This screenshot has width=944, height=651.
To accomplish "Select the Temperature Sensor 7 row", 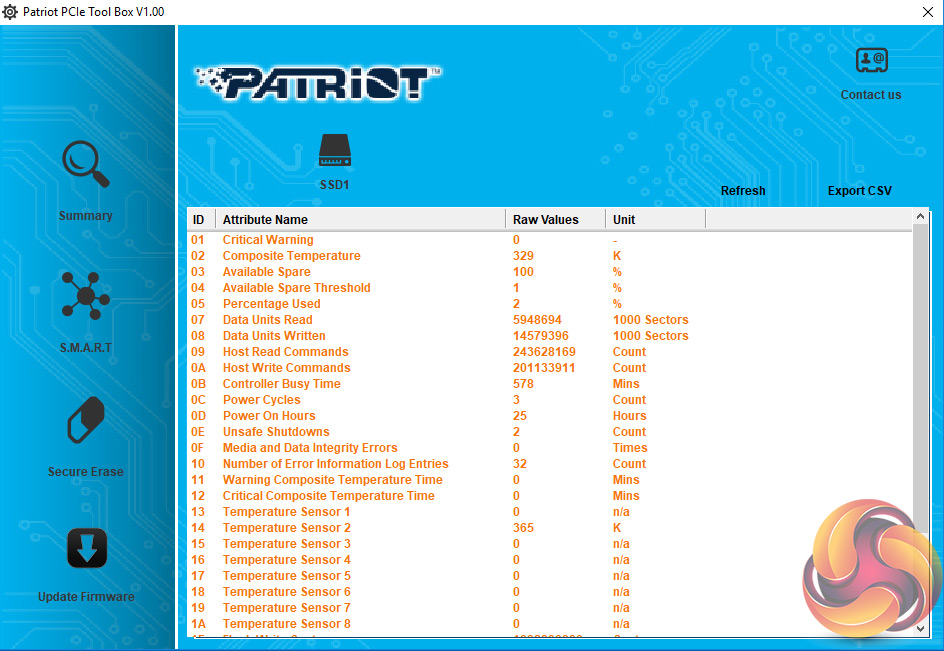I will [x=550, y=608].
